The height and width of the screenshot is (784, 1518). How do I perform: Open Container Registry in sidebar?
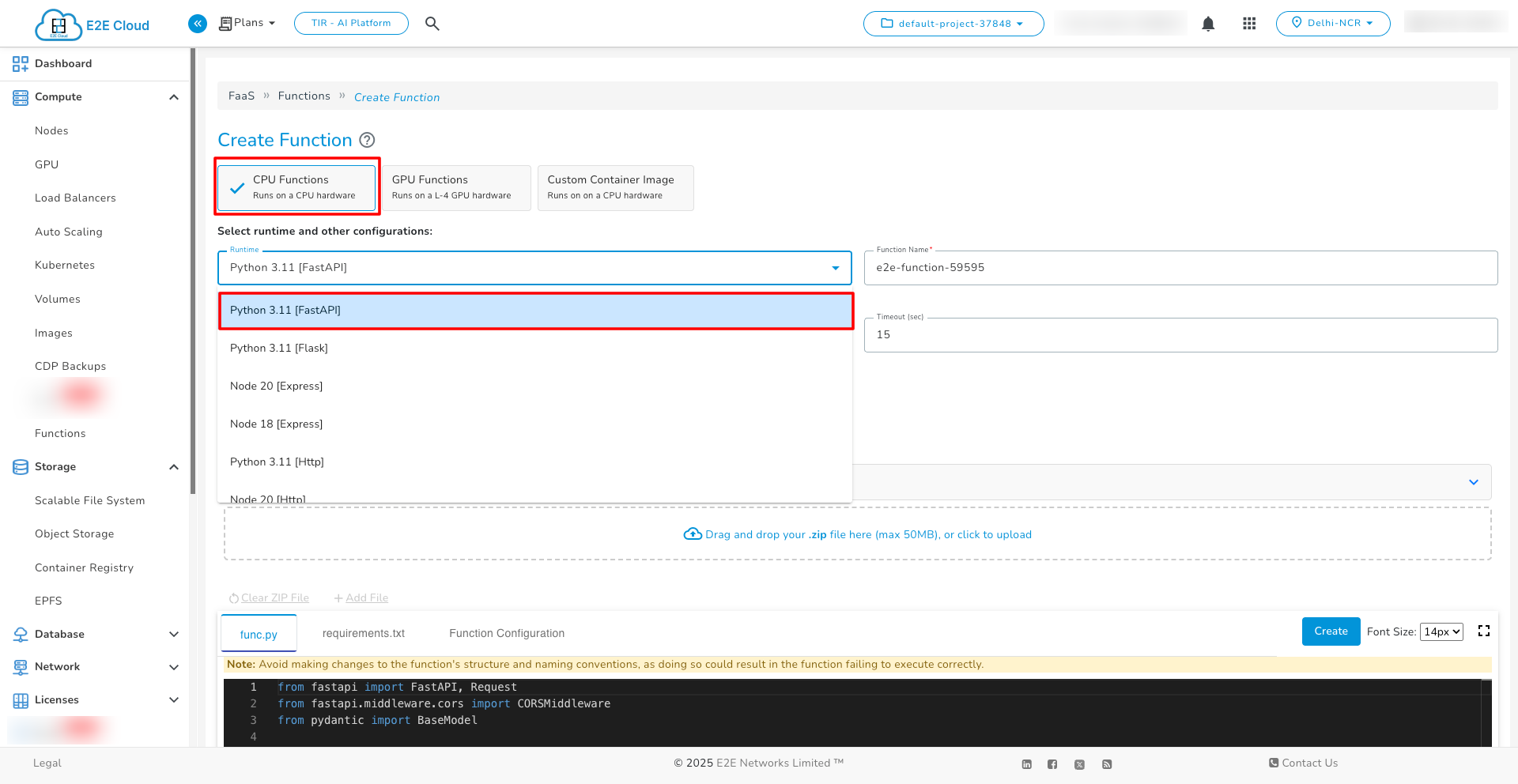tap(84, 568)
